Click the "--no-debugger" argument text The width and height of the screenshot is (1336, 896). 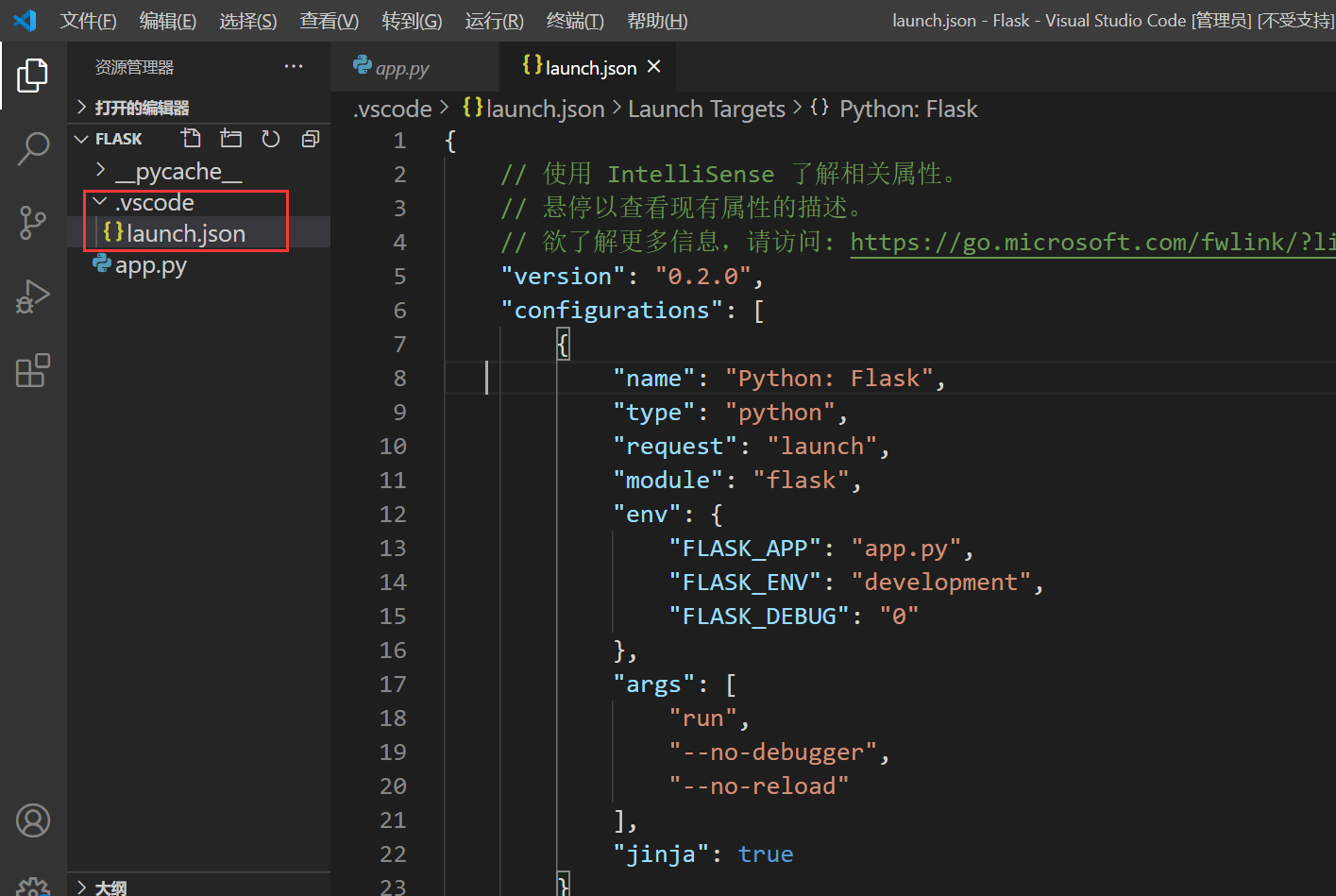(773, 752)
